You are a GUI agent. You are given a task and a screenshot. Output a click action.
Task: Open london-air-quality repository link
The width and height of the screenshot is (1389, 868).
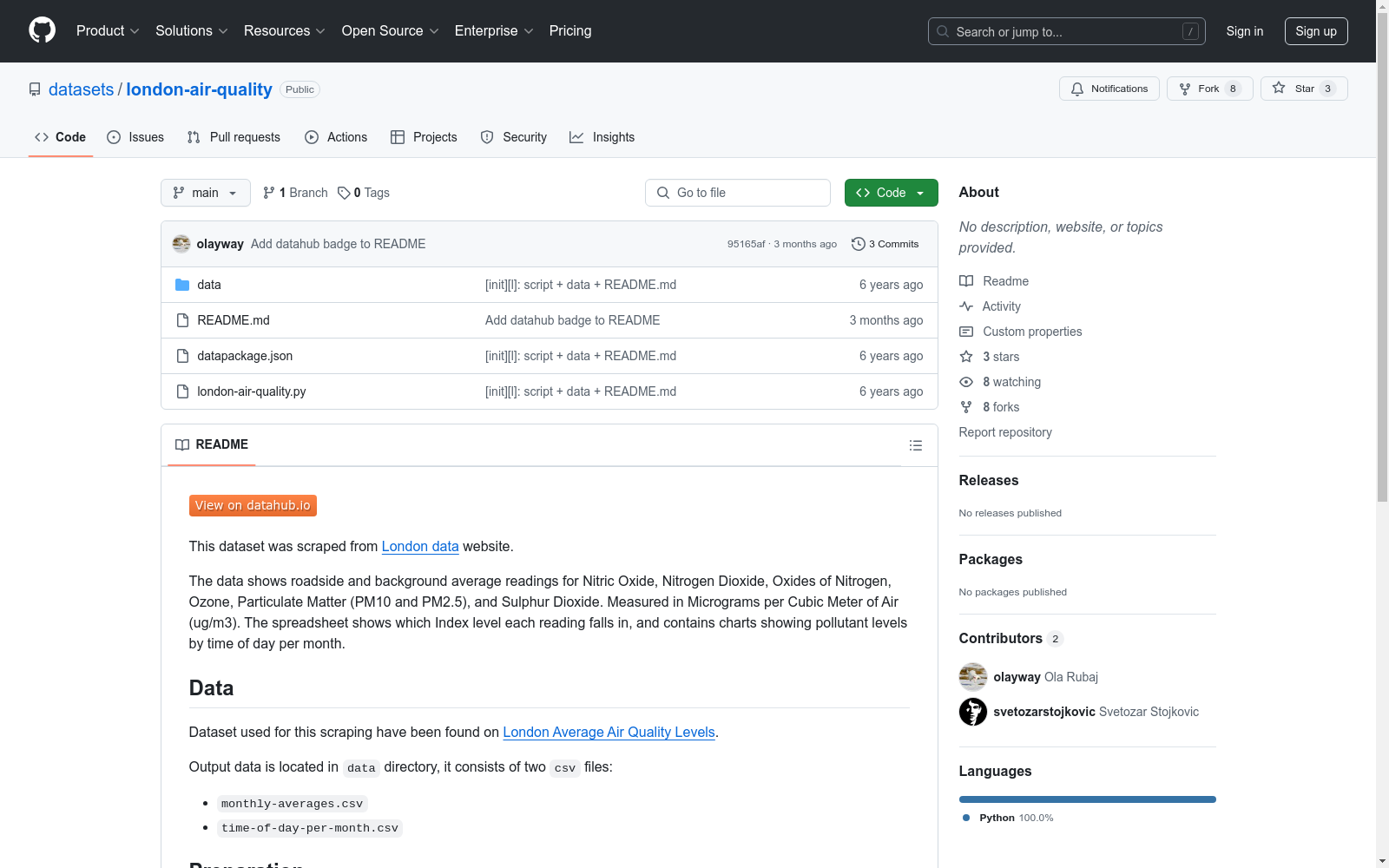coord(199,89)
